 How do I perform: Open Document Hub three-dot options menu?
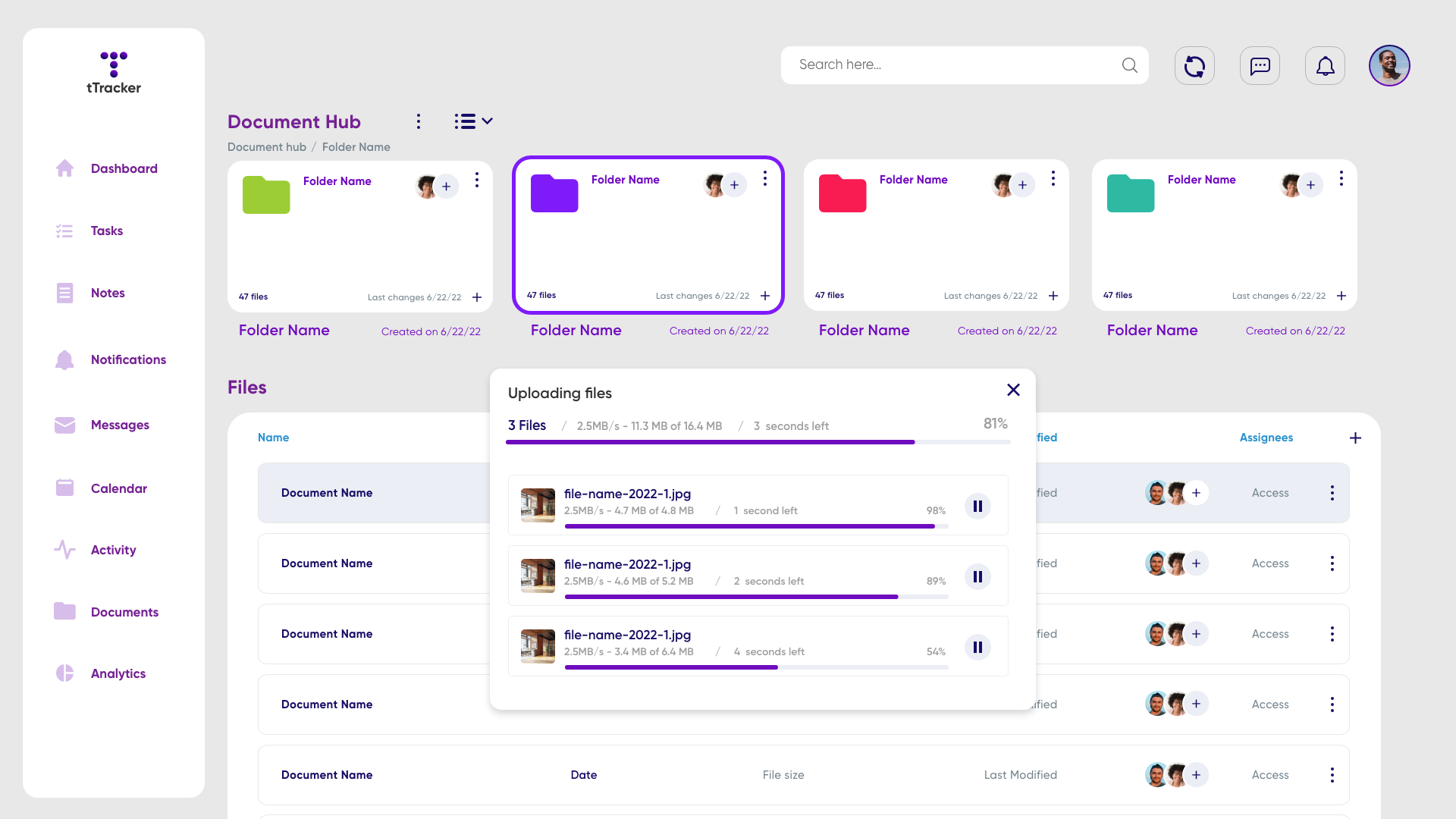[x=418, y=121]
